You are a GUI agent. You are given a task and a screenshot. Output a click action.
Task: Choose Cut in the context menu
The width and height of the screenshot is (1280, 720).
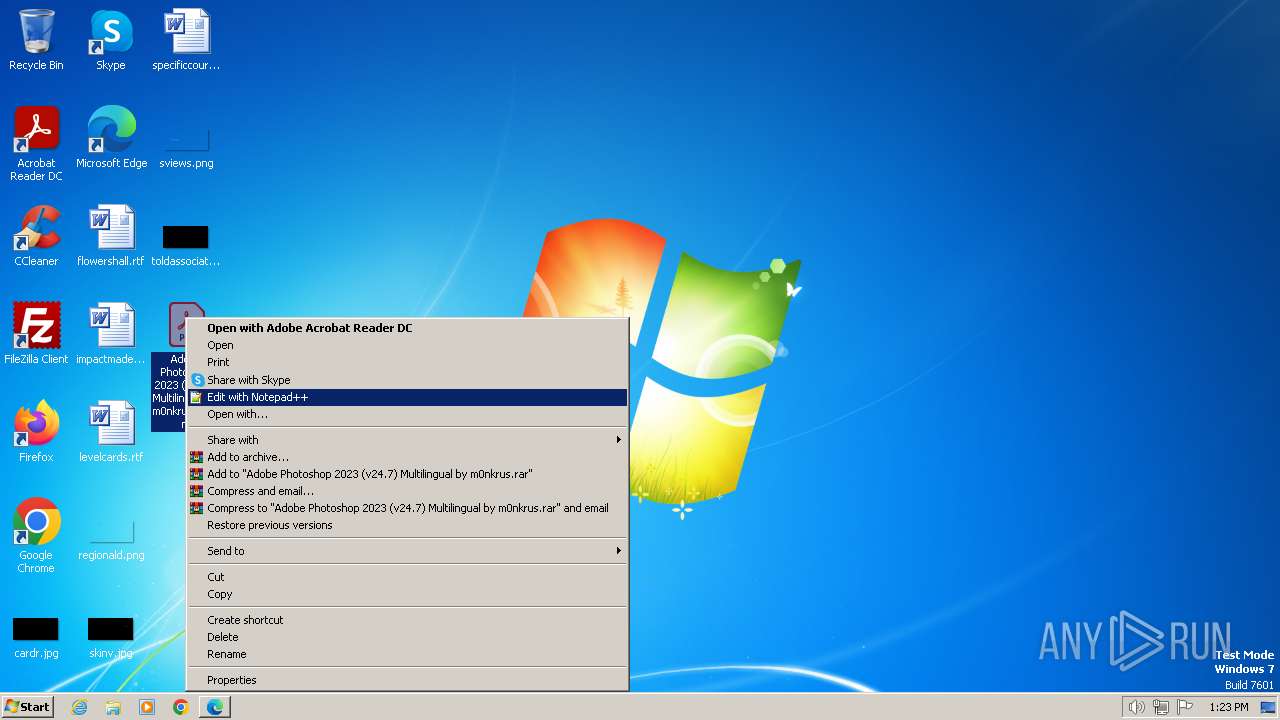(408, 577)
